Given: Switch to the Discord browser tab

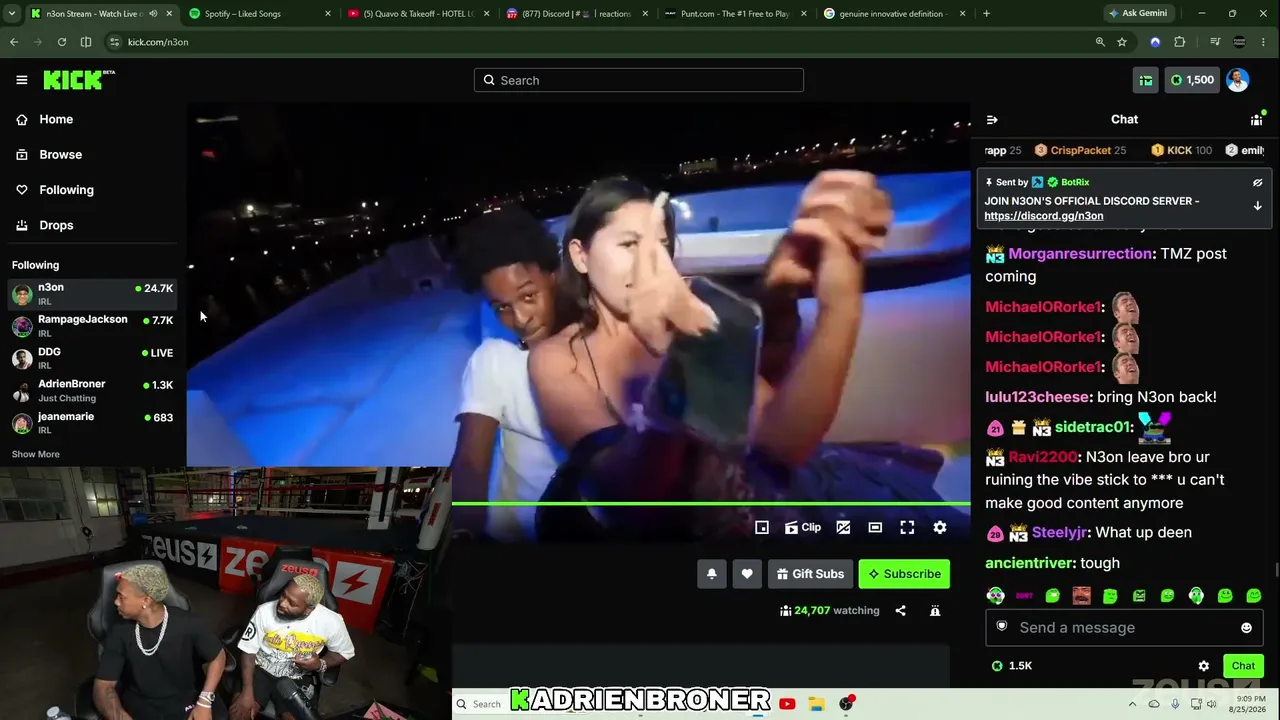Looking at the screenshot, I should (575, 14).
